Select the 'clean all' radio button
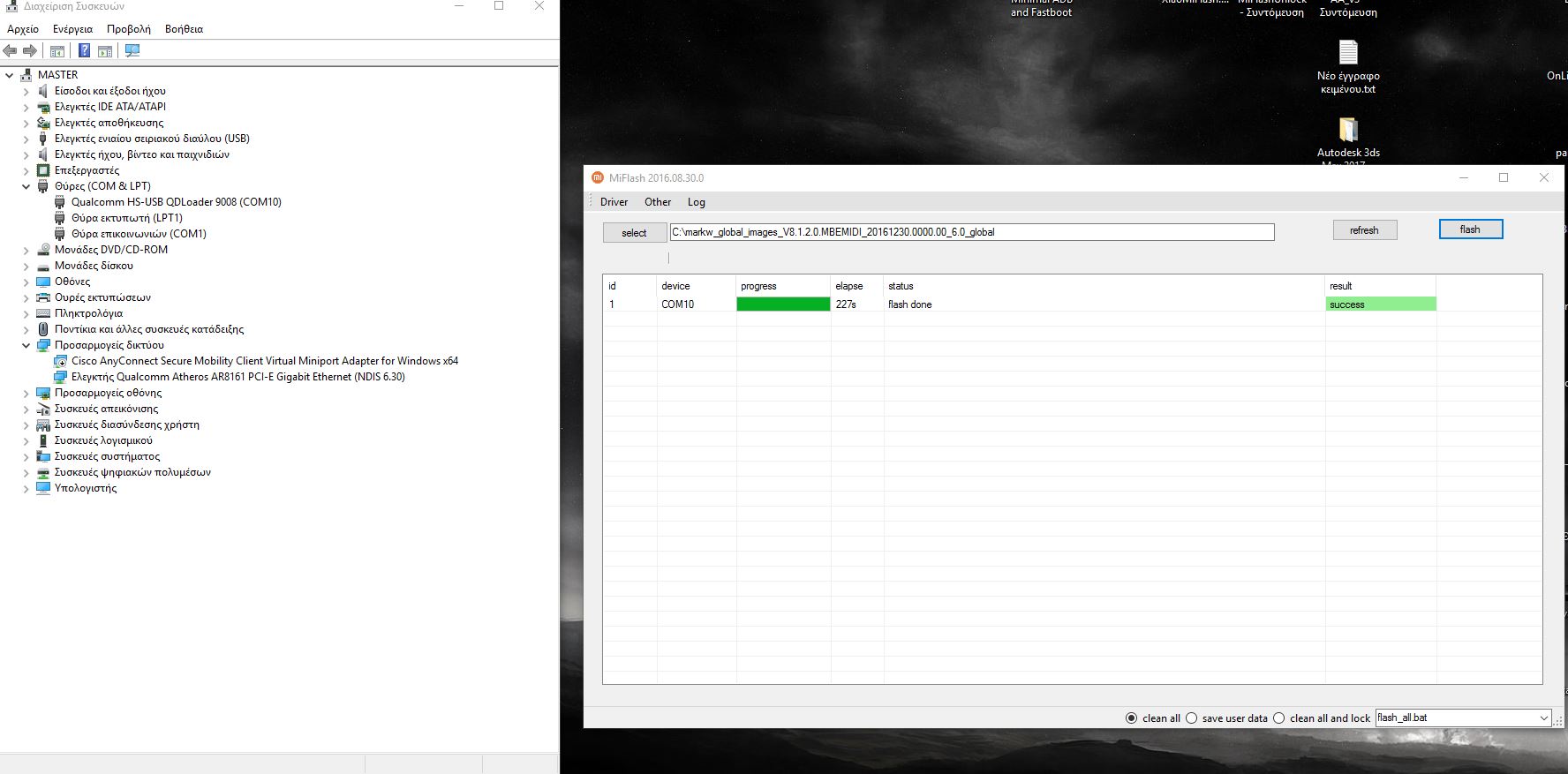The width and height of the screenshot is (1568, 774). pyautogui.click(x=1131, y=718)
